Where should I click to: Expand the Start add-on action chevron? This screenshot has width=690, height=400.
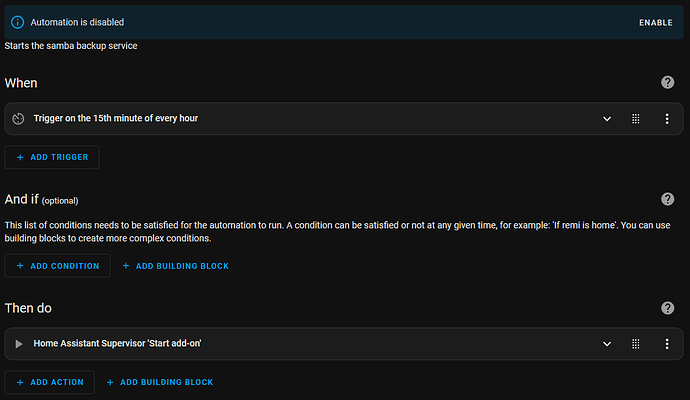(x=606, y=344)
